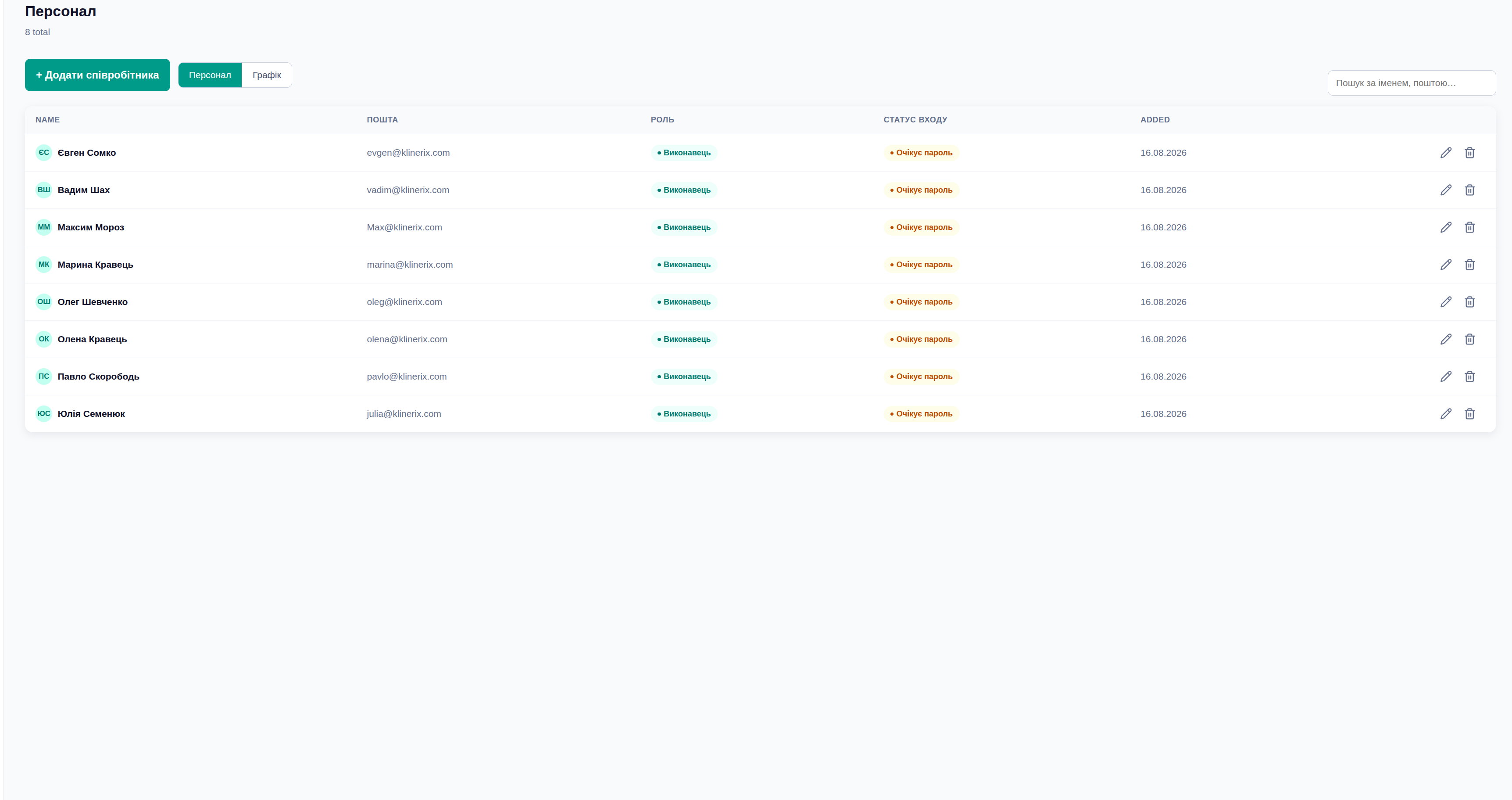Click the ADDED column header
Viewport: 1512px width, 800px height.
[x=1155, y=120]
